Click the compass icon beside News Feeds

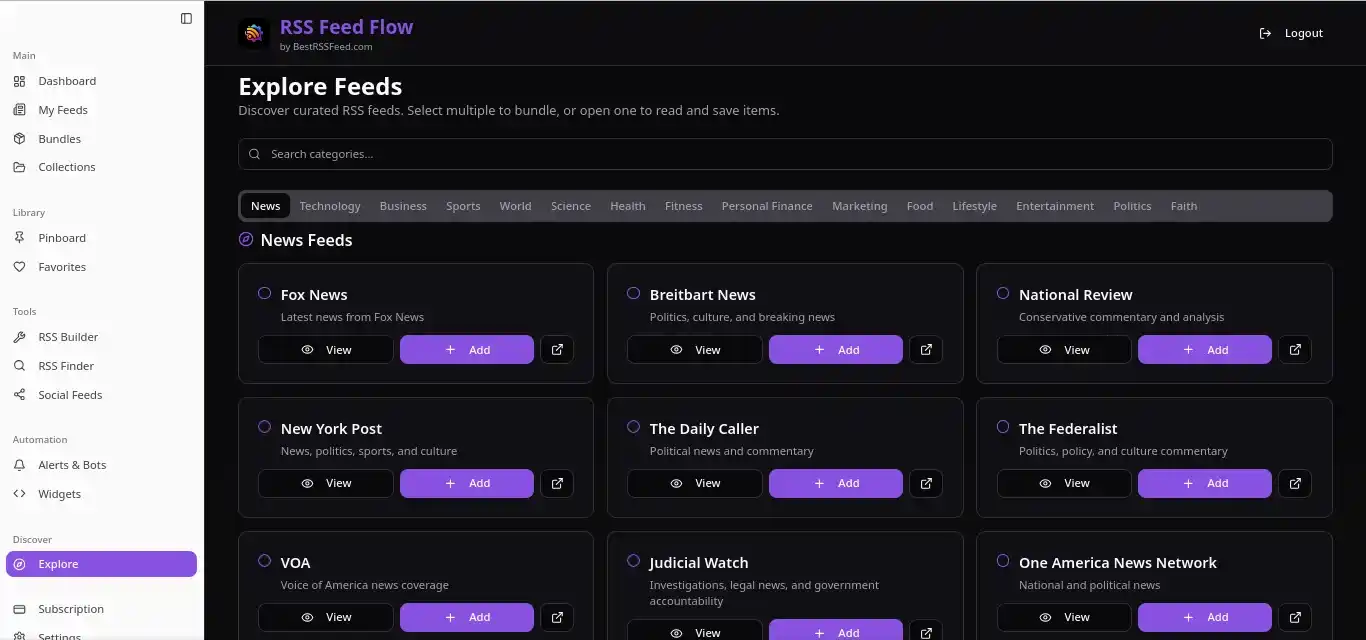[x=246, y=239]
